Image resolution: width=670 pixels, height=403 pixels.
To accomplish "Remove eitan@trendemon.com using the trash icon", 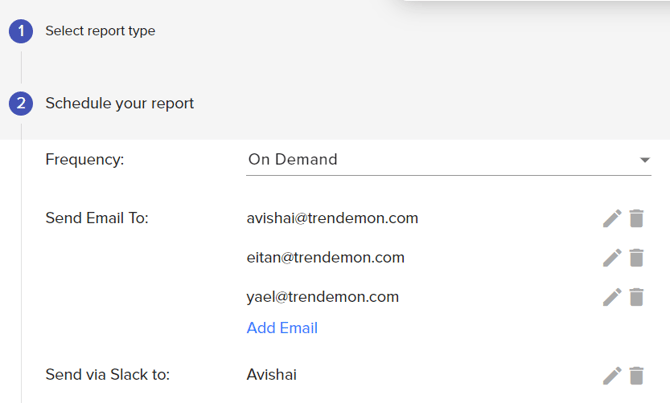I will coord(637,257).
